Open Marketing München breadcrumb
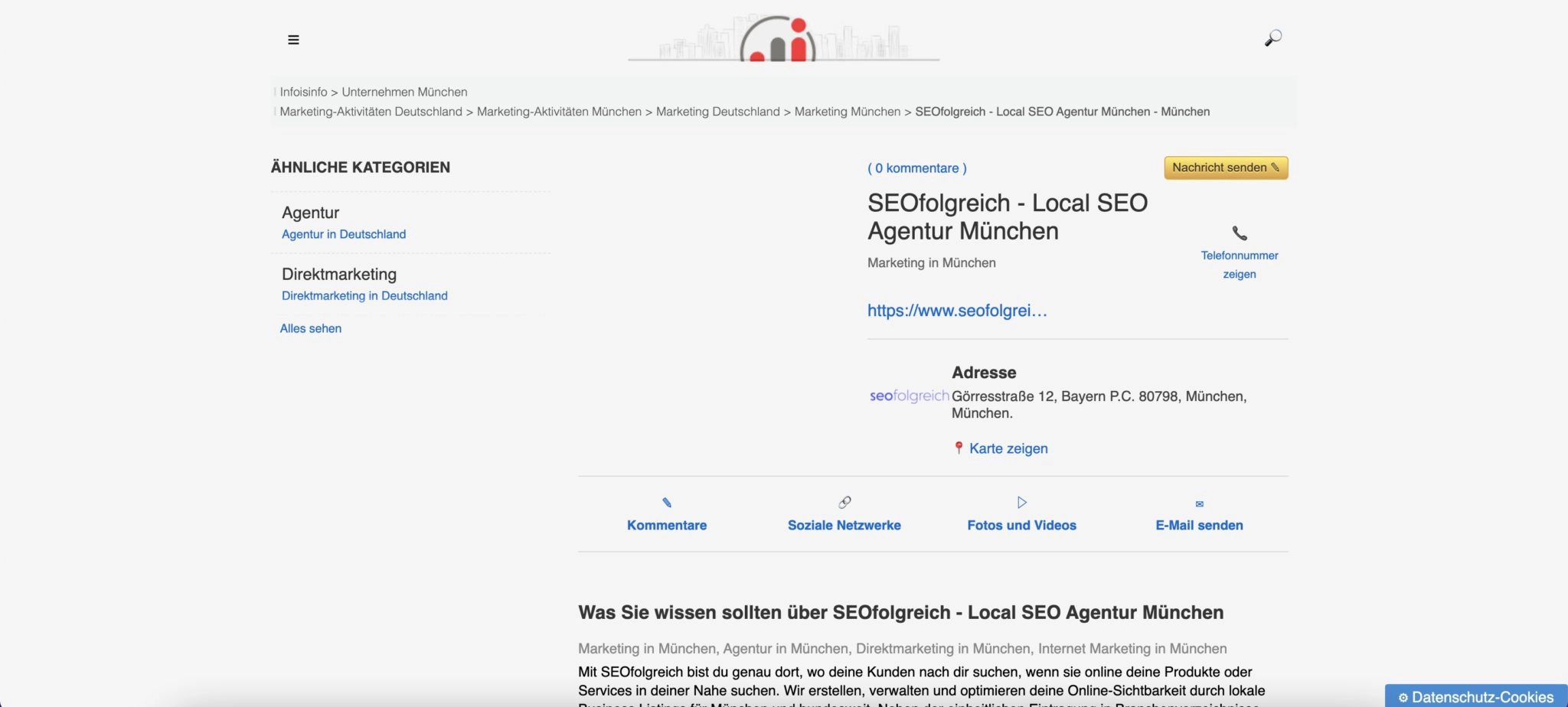 (848, 112)
